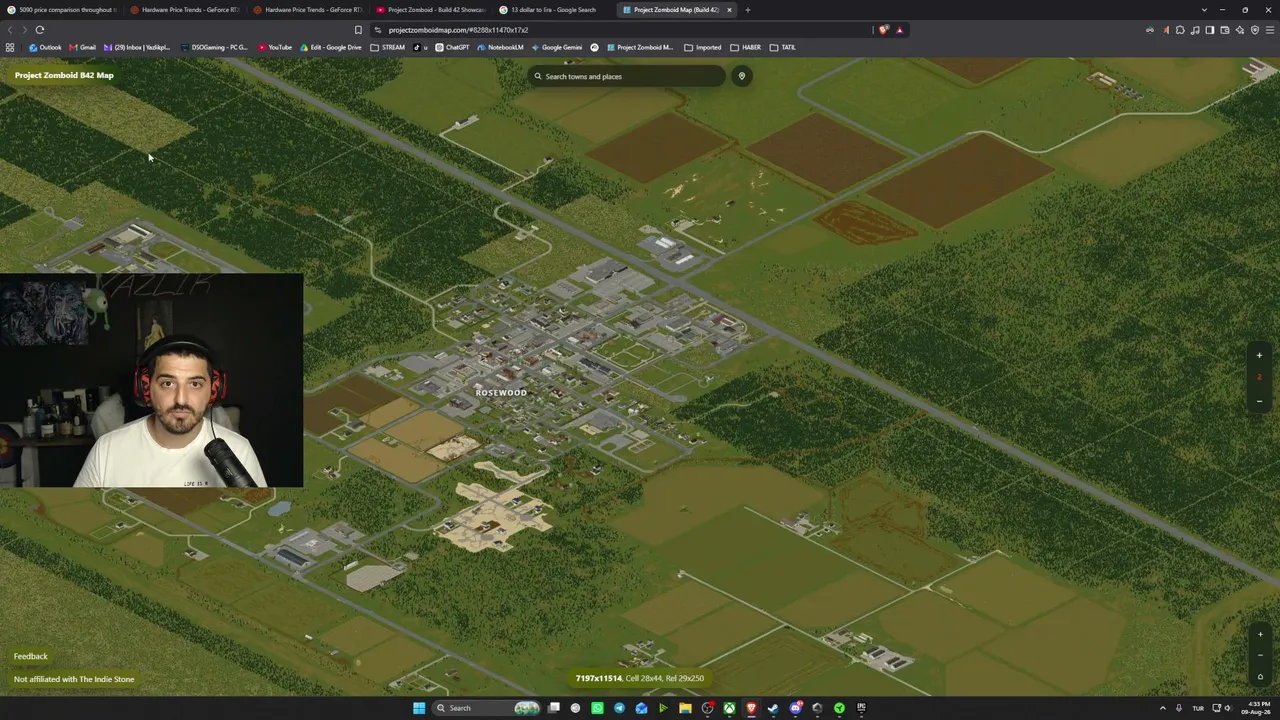Viewport: 1280px width, 720px height.
Task: Zoom out with the lower minus button
Action: point(1260,655)
